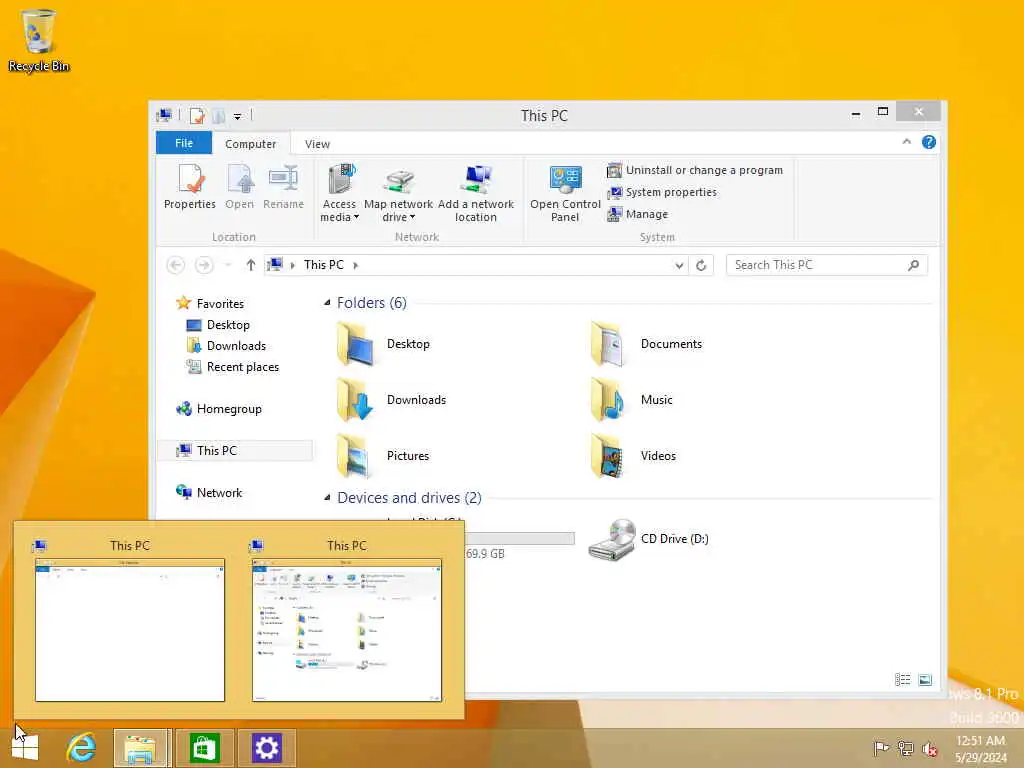The width and height of the screenshot is (1024, 768).
Task: Click the File Explorer taskbar button
Action: (142, 748)
